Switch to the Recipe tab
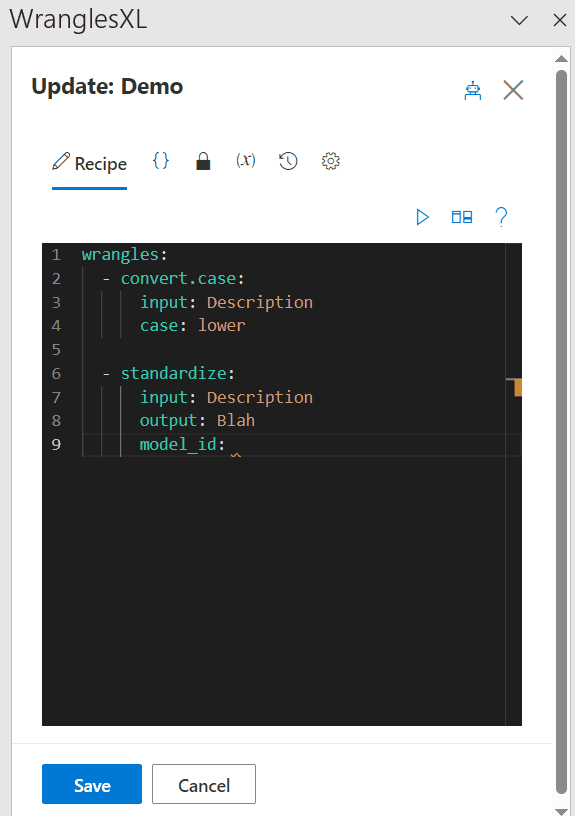Image resolution: width=575 pixels, height=816 pixels. pyautogui.click(x=90, y=163)
